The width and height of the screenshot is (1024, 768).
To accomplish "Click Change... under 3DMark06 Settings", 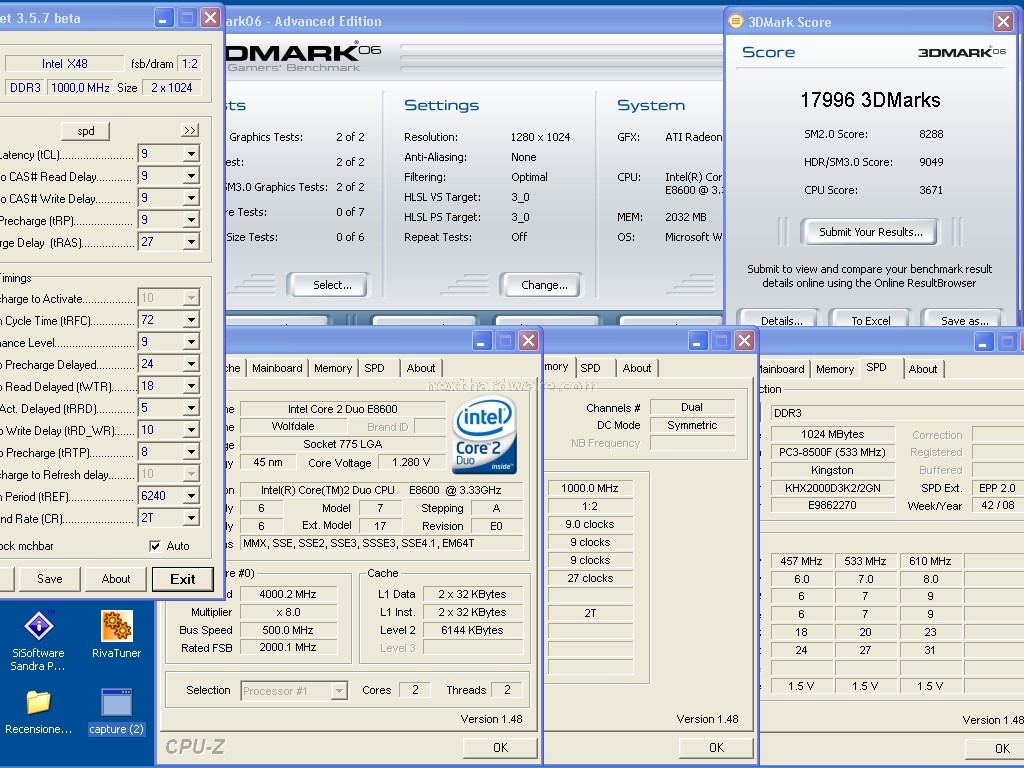I will pos(541,285).
